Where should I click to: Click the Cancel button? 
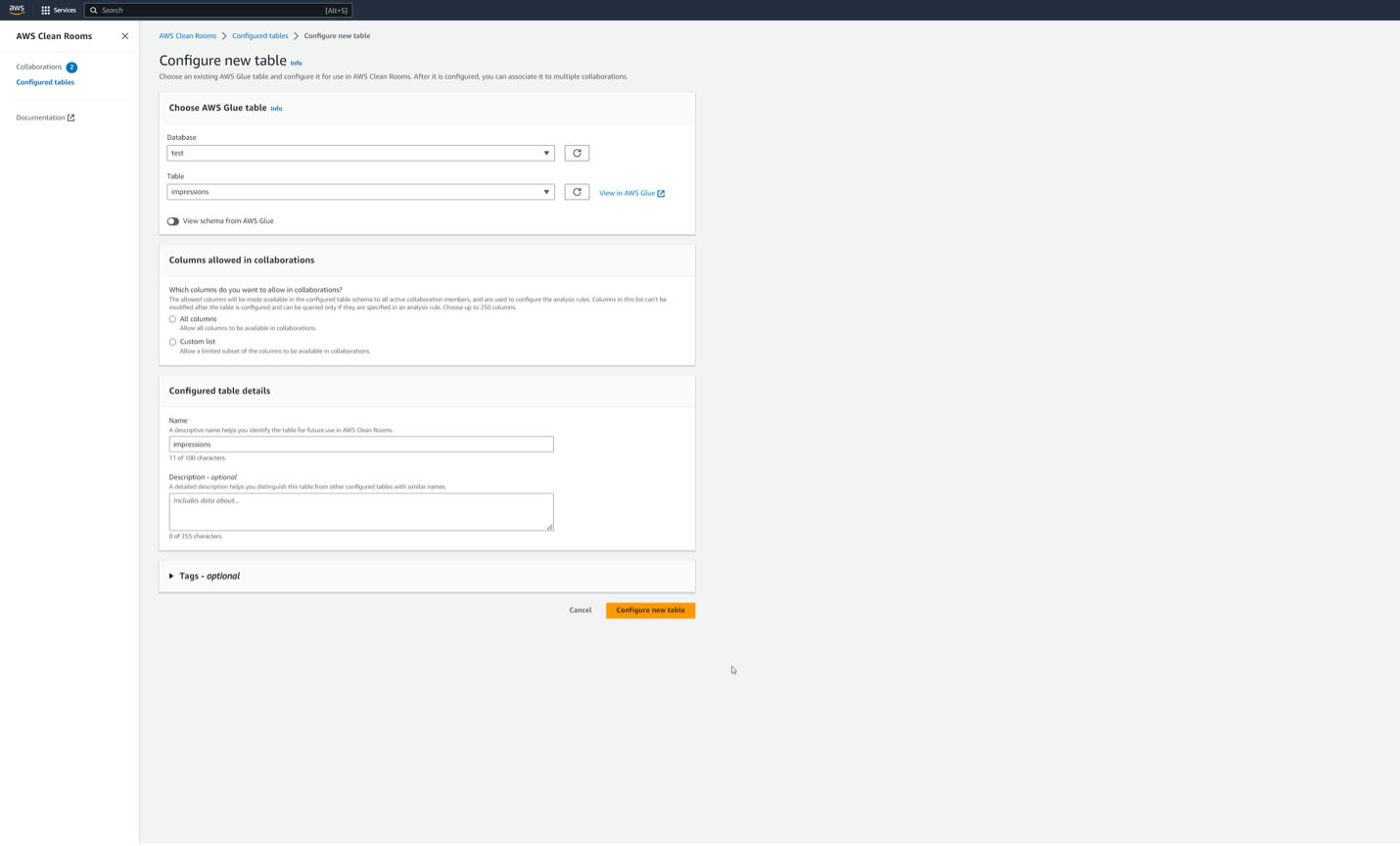[581, 610]
